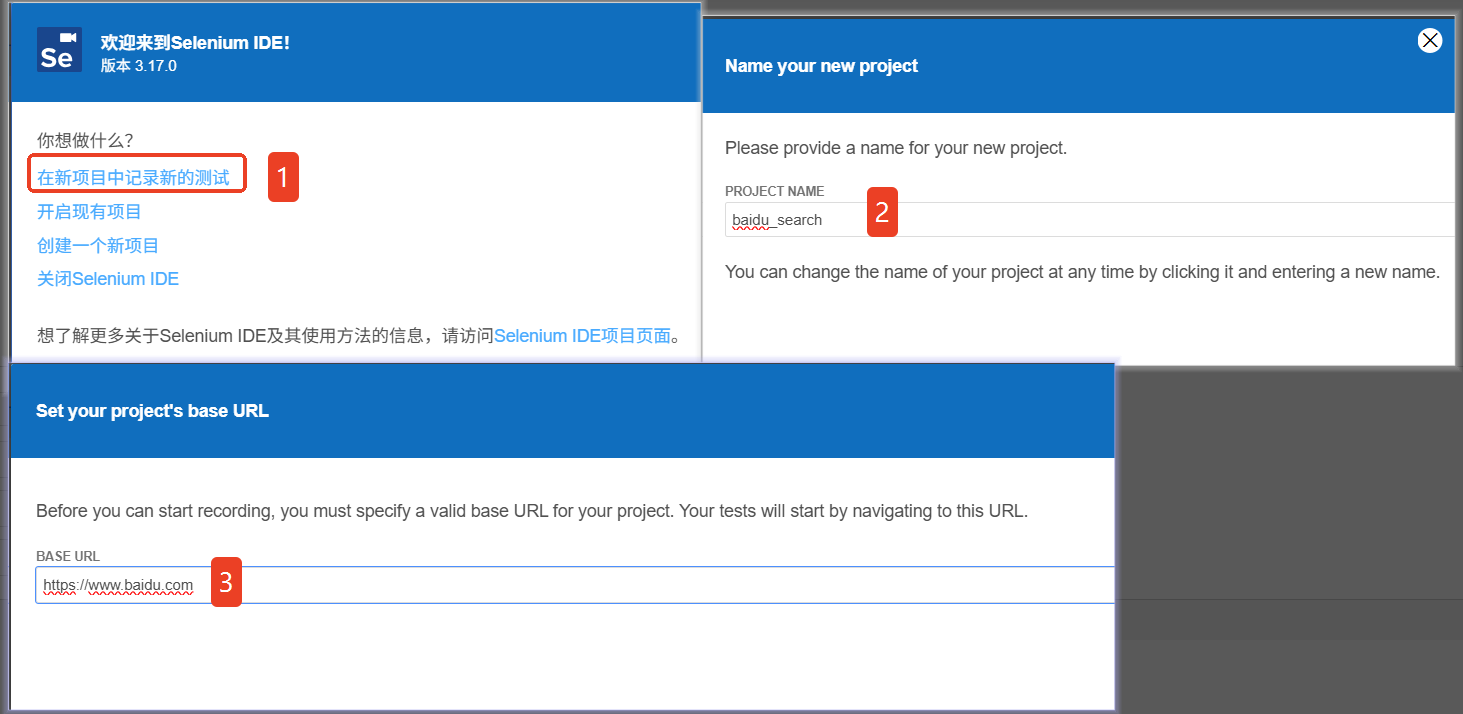1463x714 pixels.
Task: Open the 'Selenium IDE项目页面' link
Action: 582,336
